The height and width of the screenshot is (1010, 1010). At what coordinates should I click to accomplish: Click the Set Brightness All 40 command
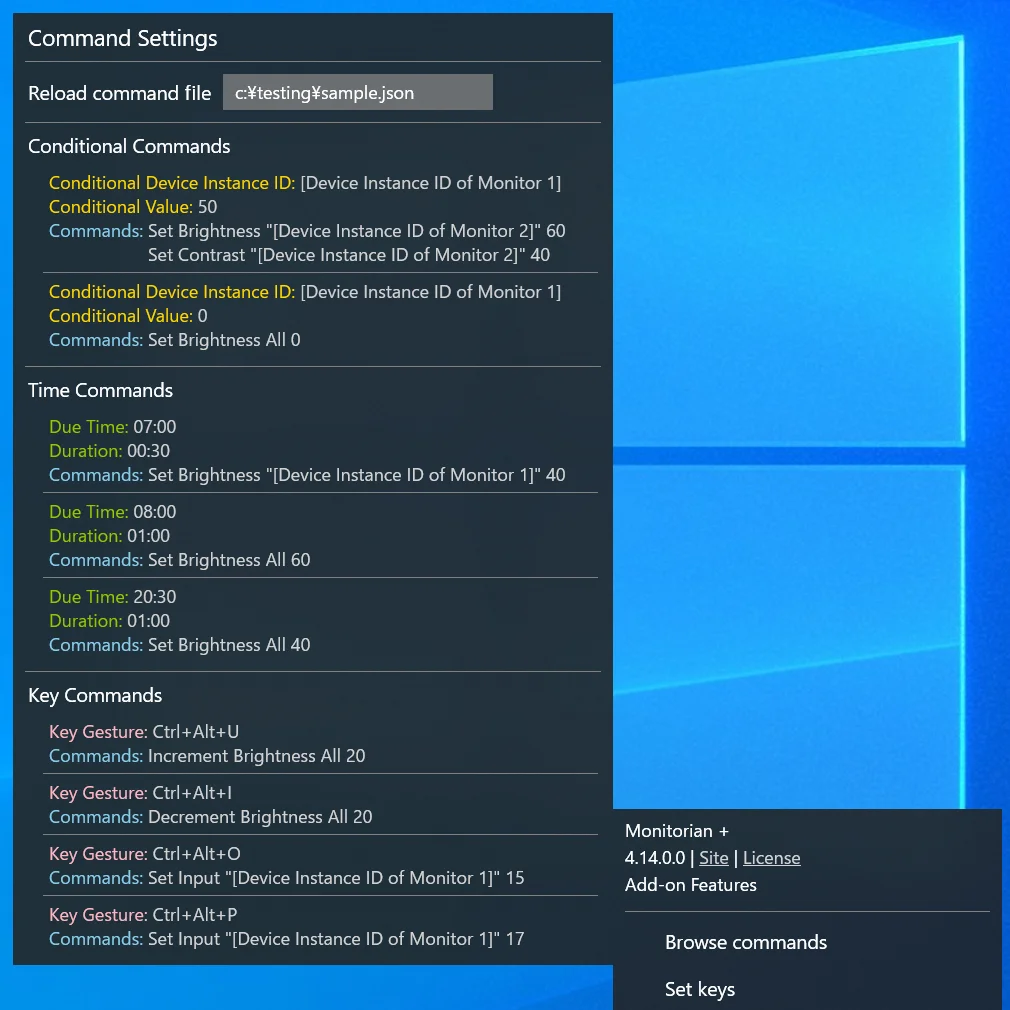tap(229, 645)
